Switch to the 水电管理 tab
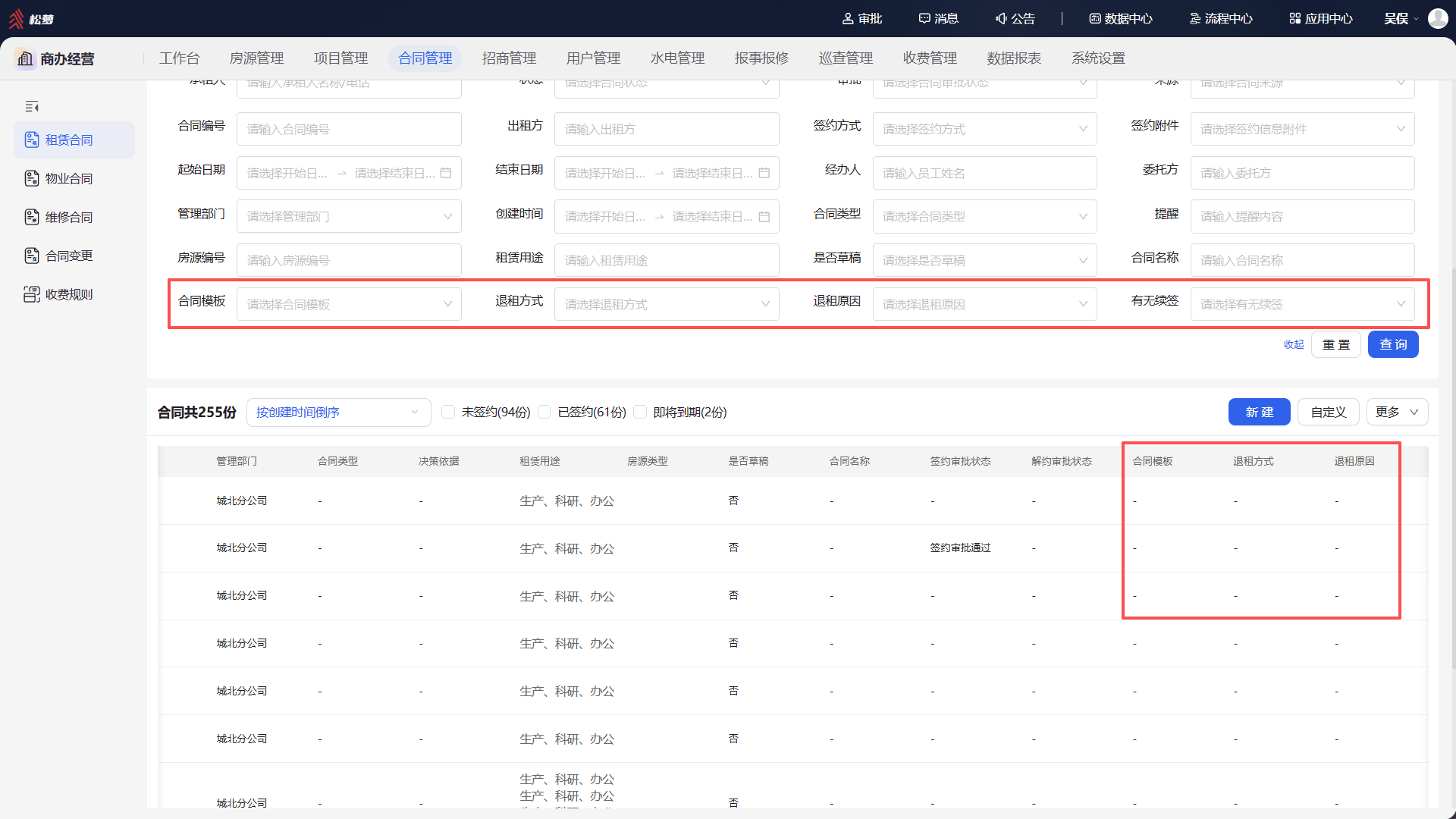 click(677, 58)
